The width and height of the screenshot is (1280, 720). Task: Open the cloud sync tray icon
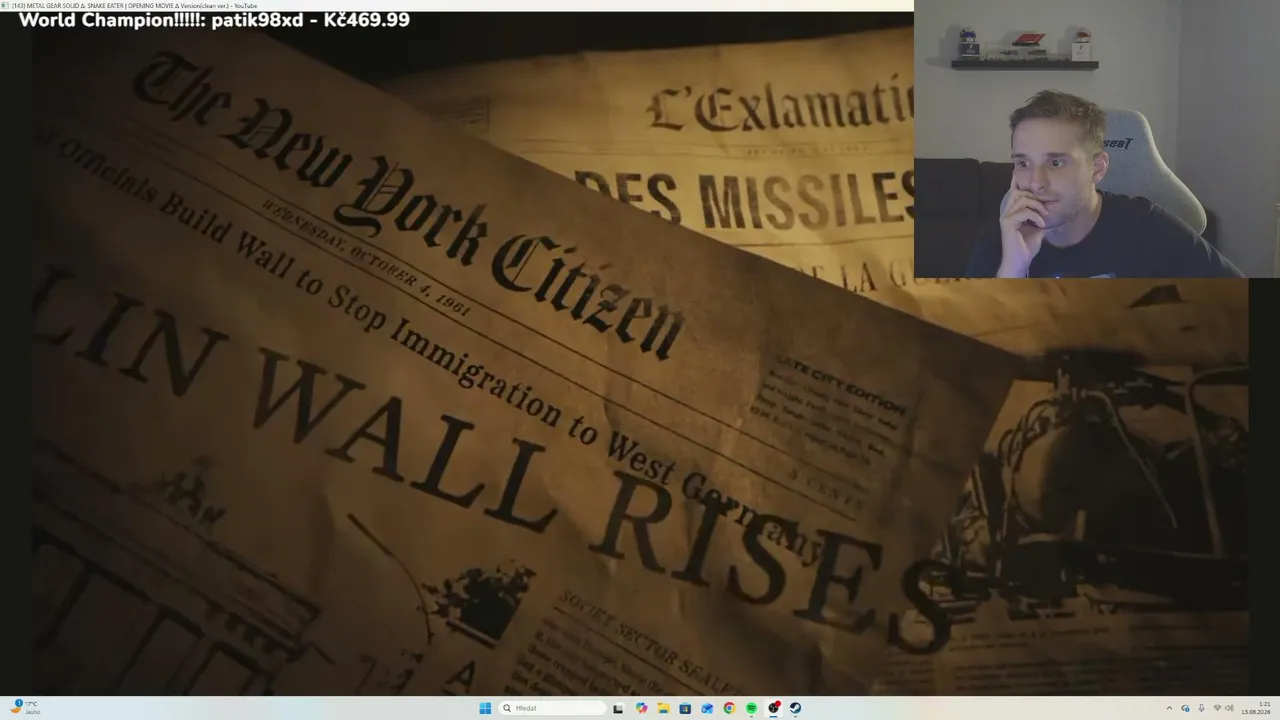tap(1185, 708)
